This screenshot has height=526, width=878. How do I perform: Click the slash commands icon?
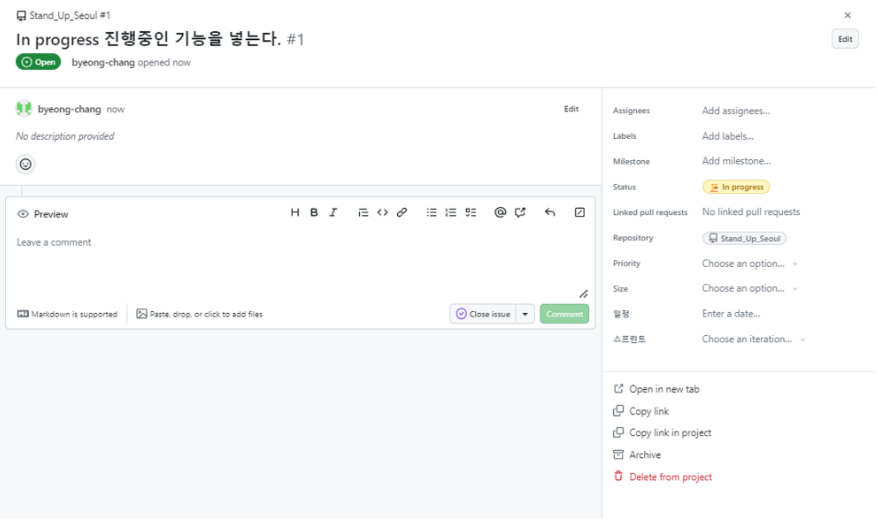click(x=581, y=213)
